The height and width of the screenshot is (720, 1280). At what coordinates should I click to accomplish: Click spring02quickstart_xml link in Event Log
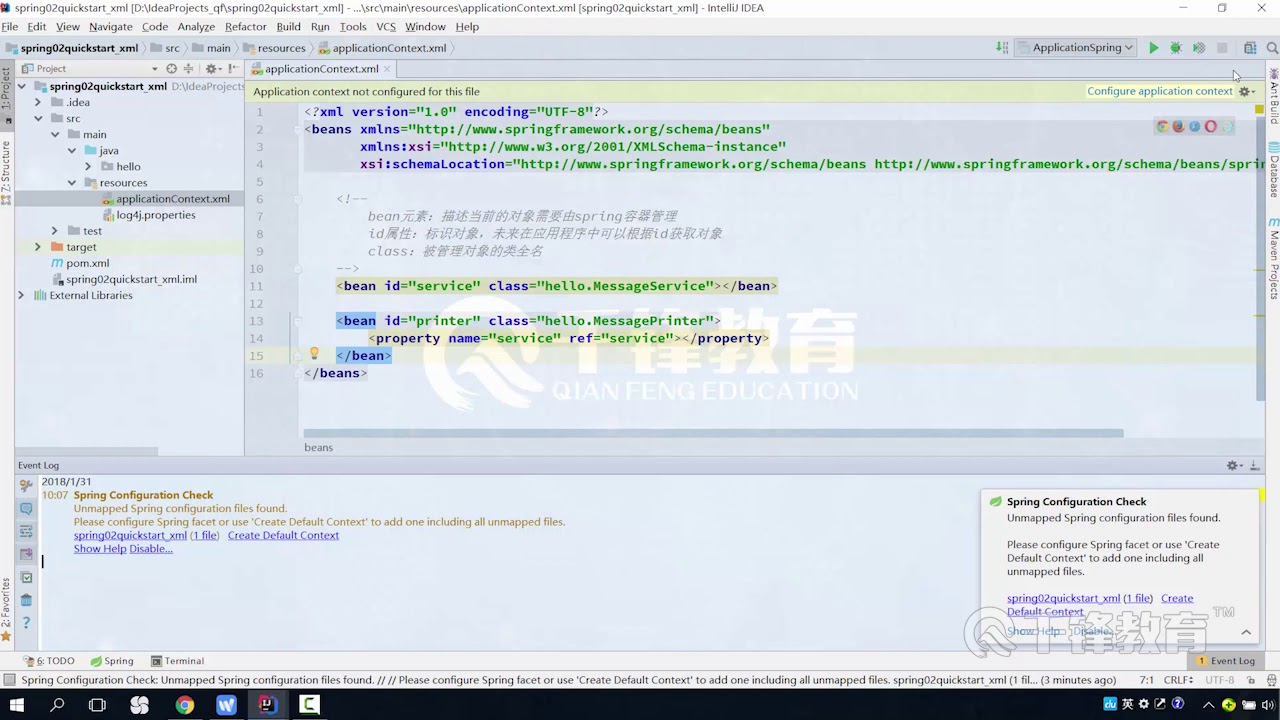pyautogui.click(x=130, y=535)
